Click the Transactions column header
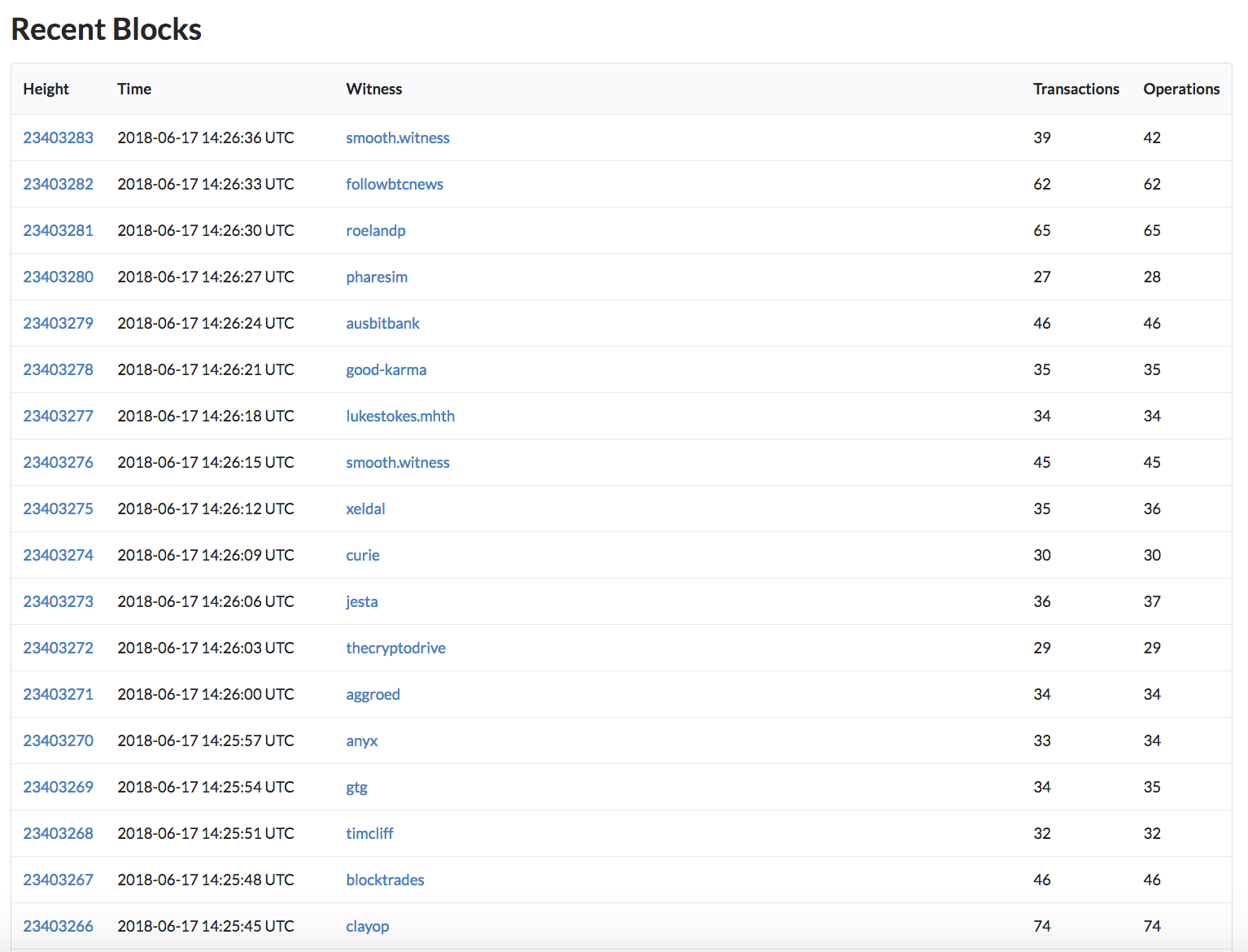1248x952 pixels. (x=1076, y=89)
